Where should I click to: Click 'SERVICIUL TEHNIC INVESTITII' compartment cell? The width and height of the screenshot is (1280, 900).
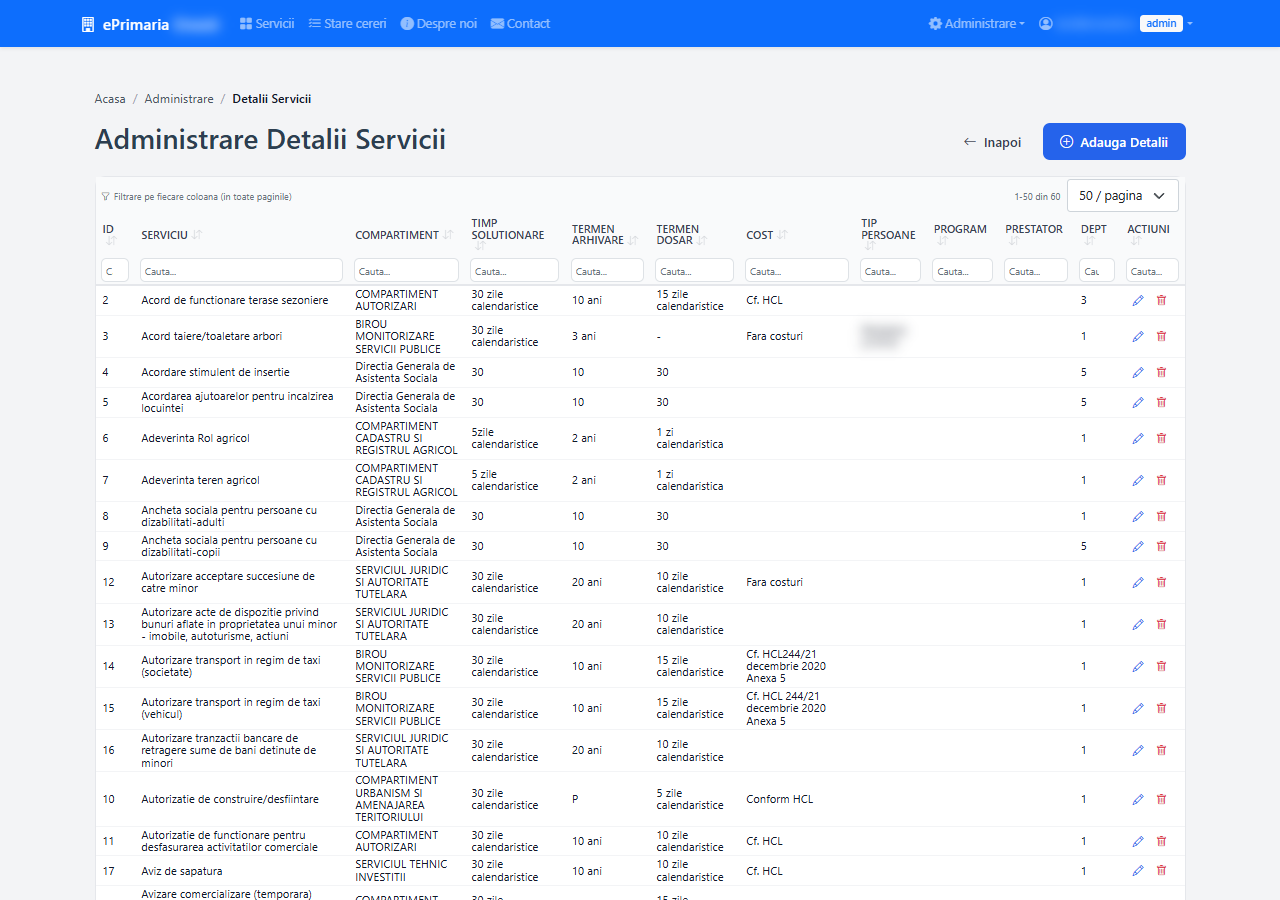pos(402,871)
